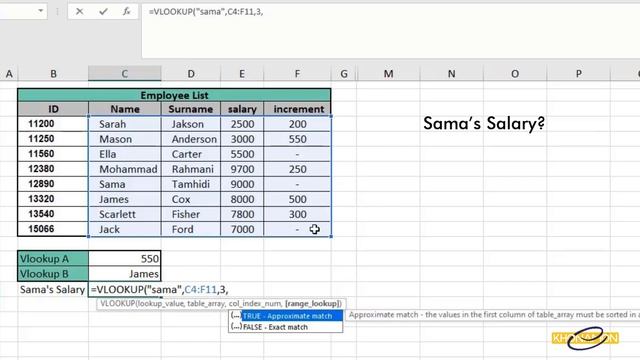Click the name cell Mason
The width and height of the screenshot is (640, 360).
(124, 139)
